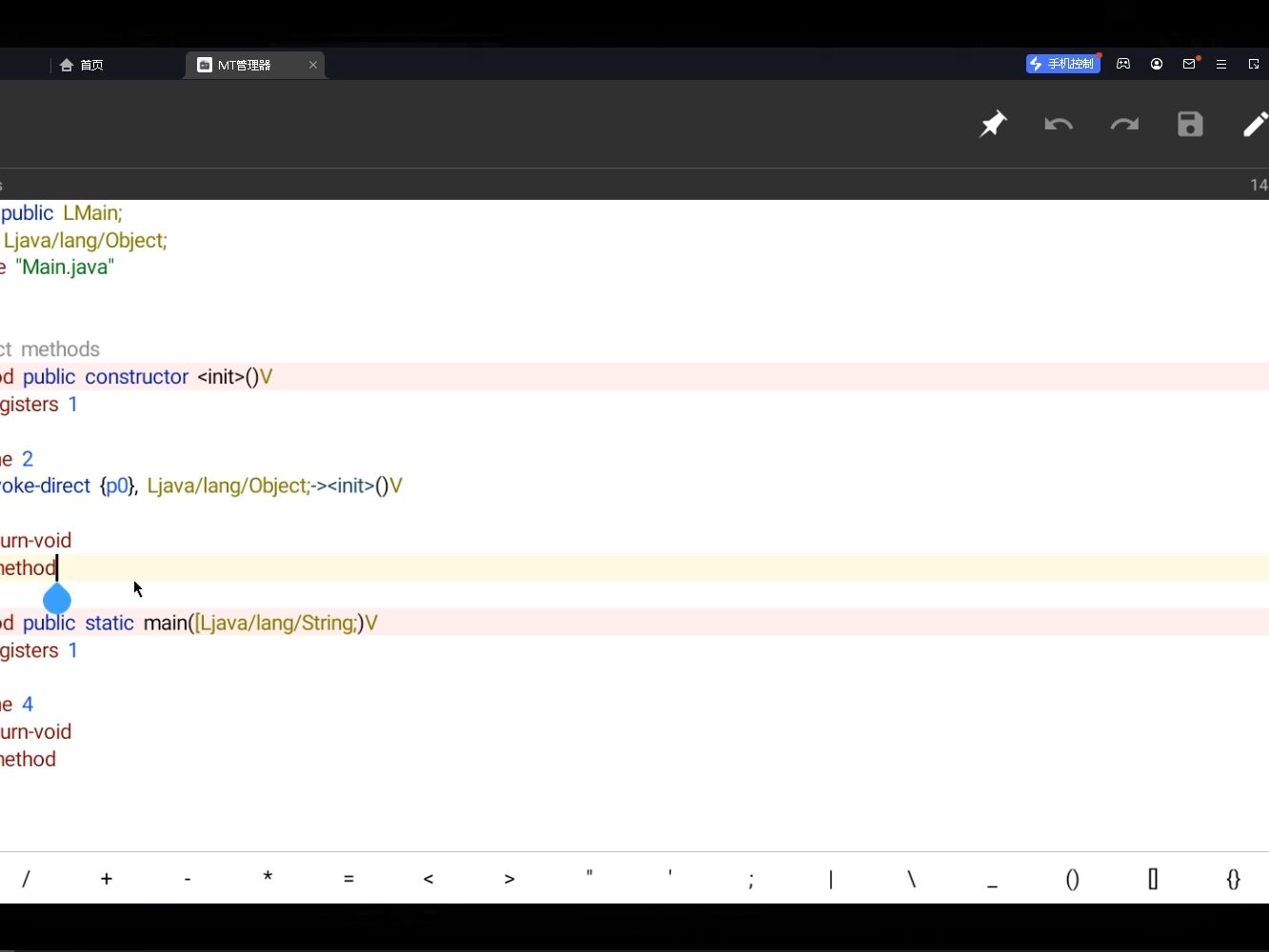Click the first return-void line

point(35,541)
